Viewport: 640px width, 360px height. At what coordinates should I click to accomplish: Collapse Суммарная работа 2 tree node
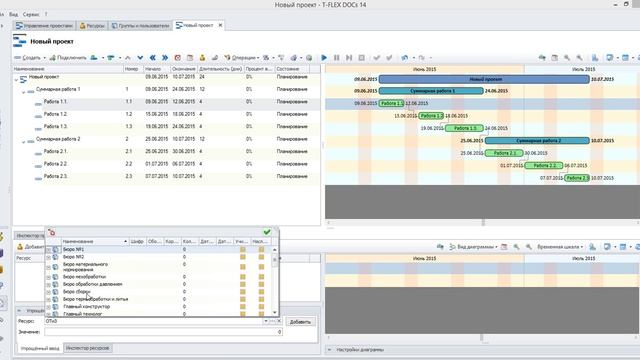pos(23,142)
